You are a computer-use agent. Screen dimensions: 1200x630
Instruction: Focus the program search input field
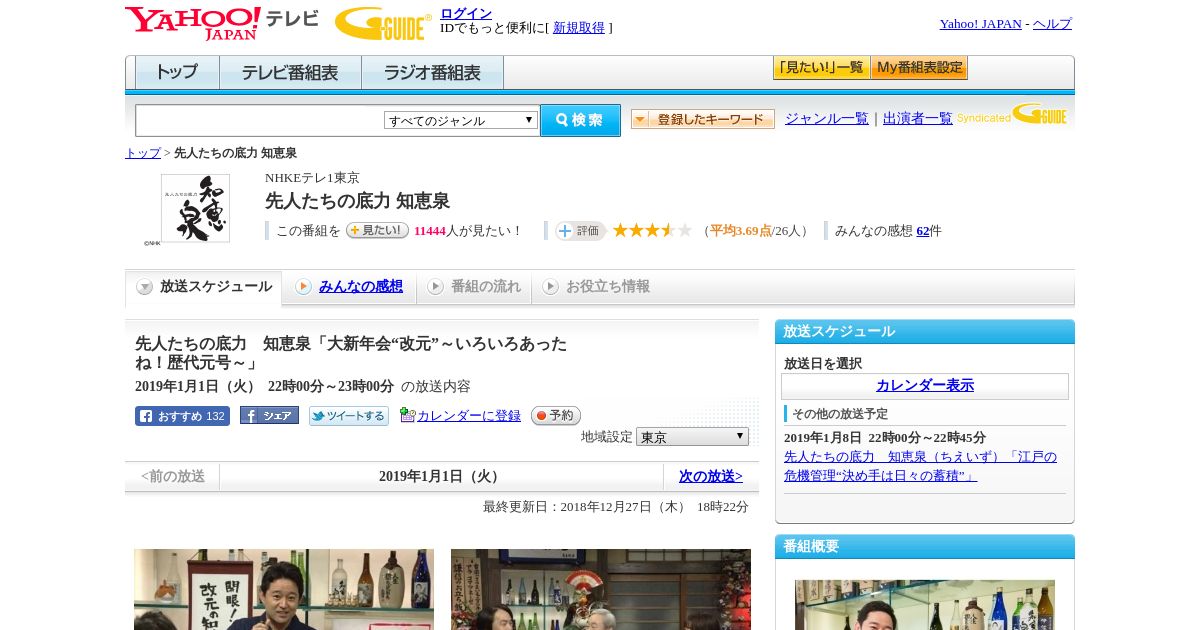coord(260,120)
